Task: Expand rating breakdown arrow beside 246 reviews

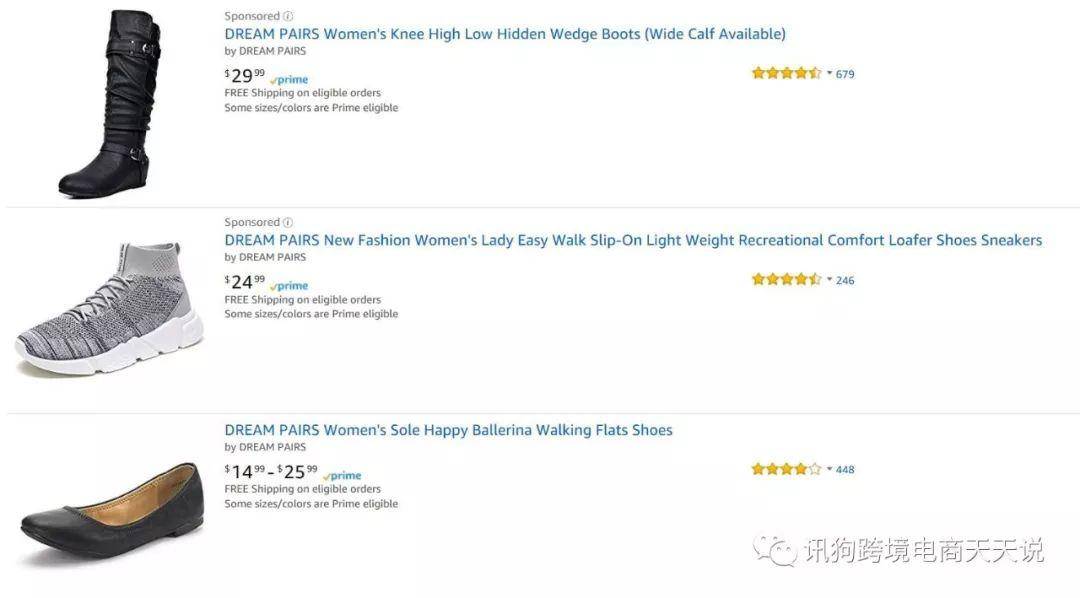Action: pos(829,279)
